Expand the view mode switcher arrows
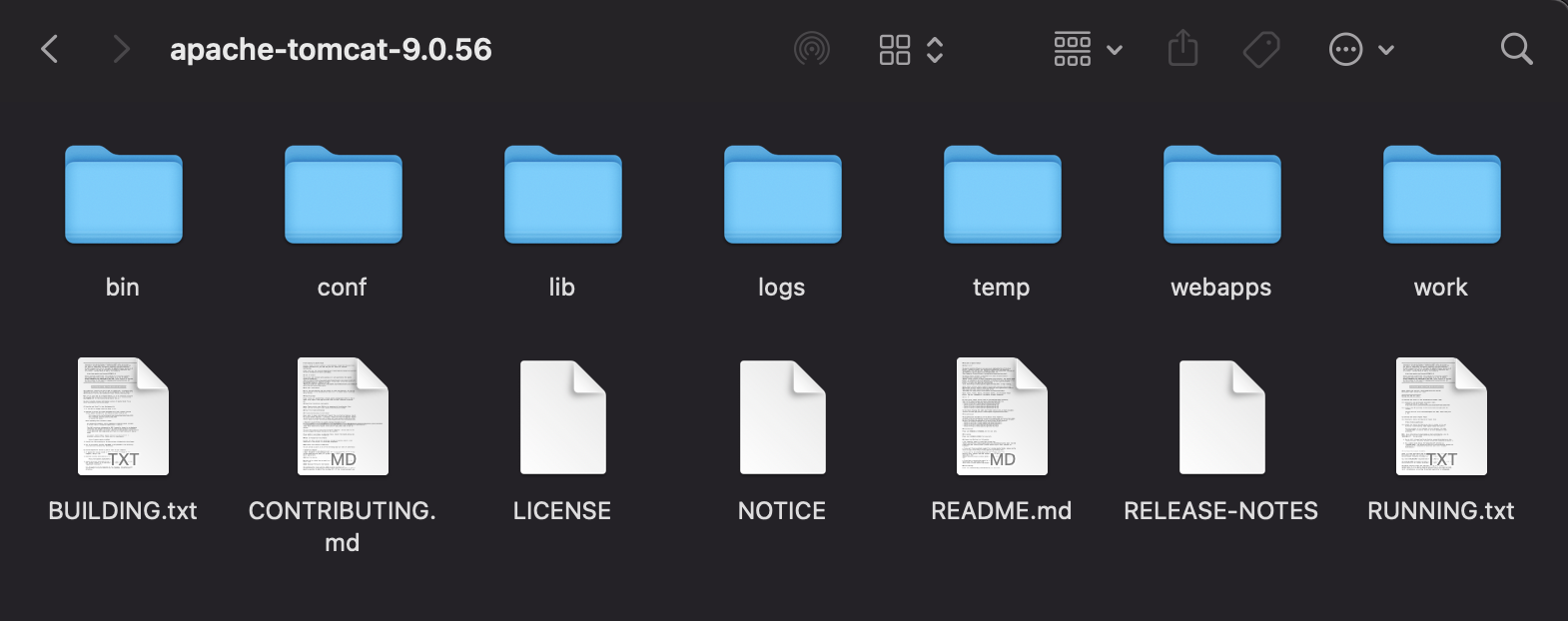The height and width of the screenshot is (621, 1568). coord(935,49)
